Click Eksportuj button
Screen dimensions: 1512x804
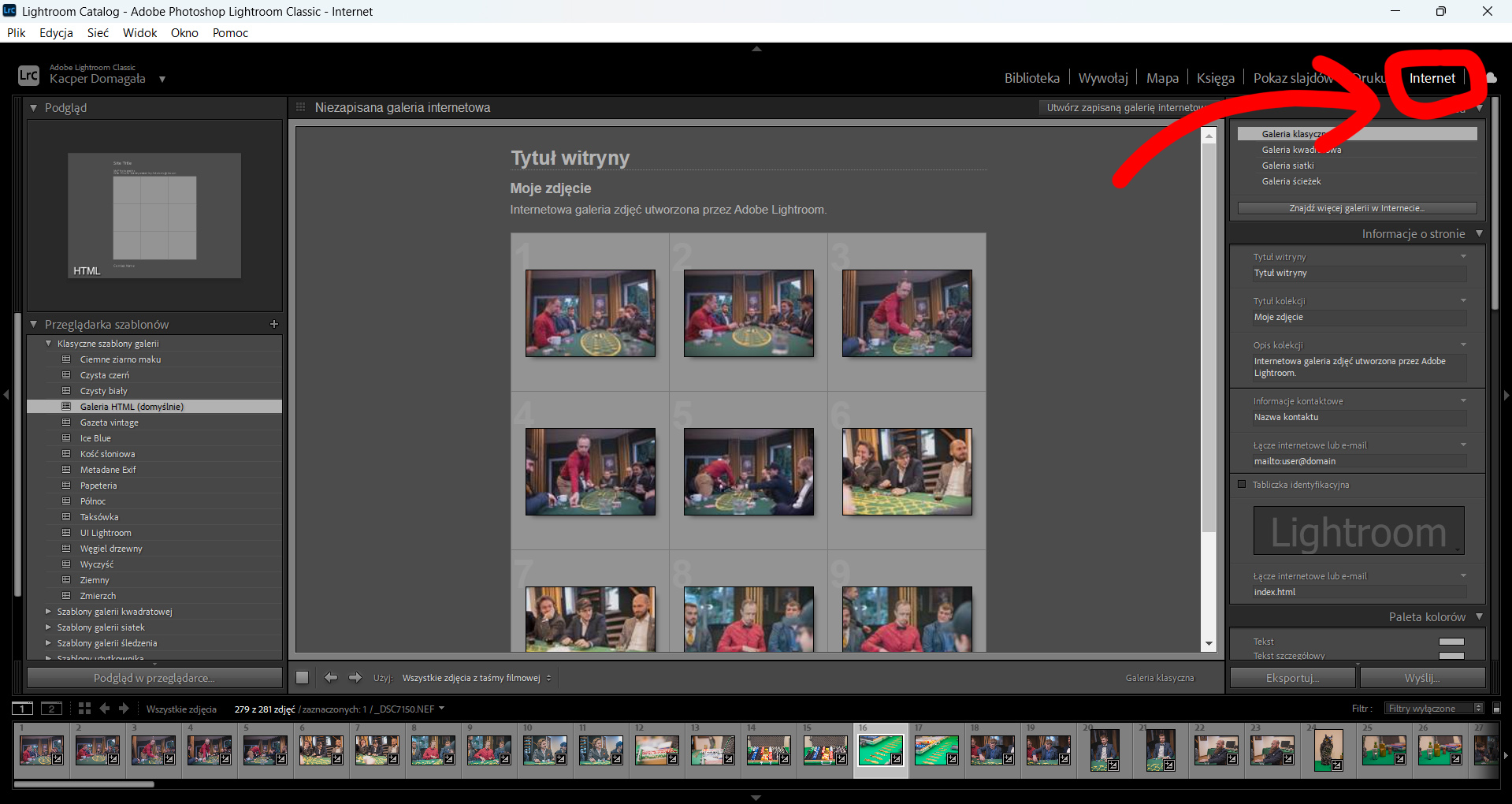click(1292, 678)
